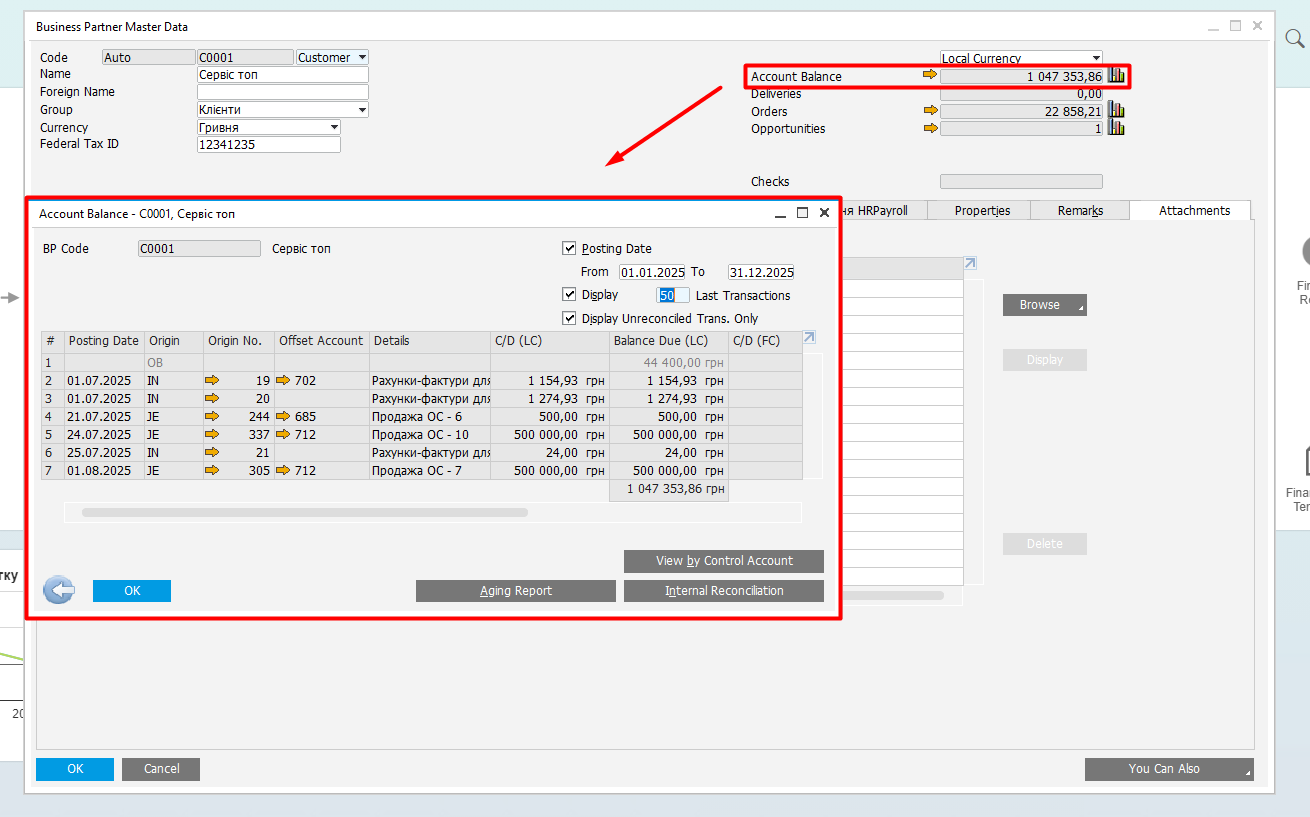Toggle the Posting Date checkbox
The height and width of the screenshot is (817, 1310).
tap(570, 248)
